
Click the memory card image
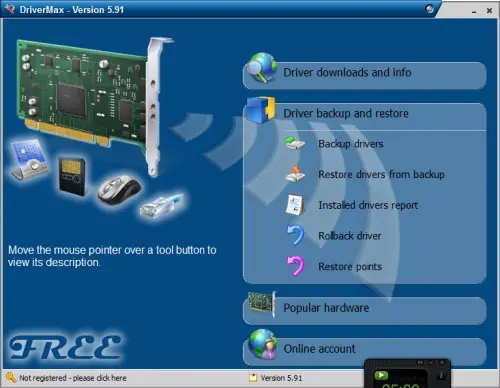72,175
